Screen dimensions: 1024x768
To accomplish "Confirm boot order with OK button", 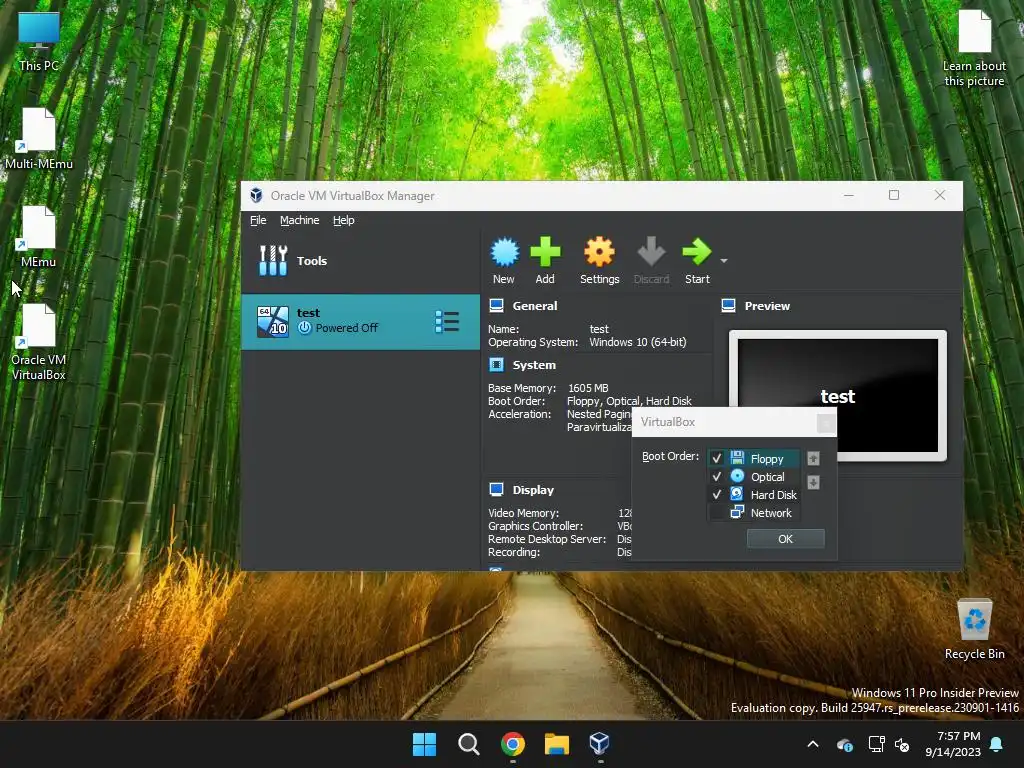I will (785, 539).
